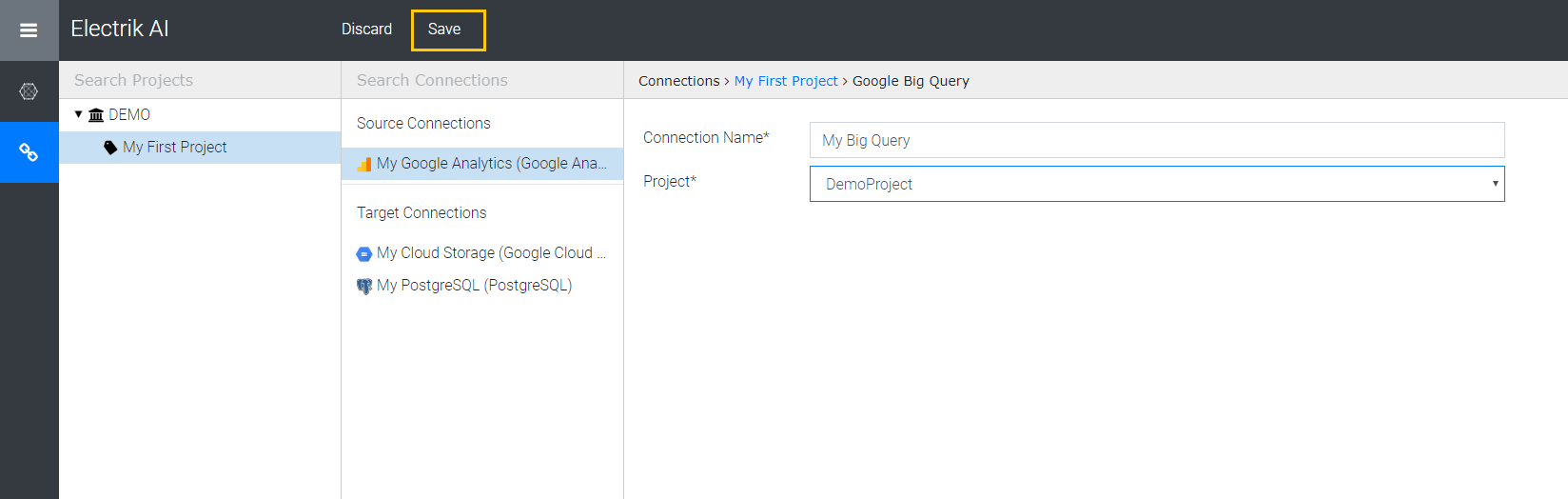The width and height of the screenshot is (1568, 499).
Task: Follow the My First Project breadcrumb link
Action: click(786, 81)
